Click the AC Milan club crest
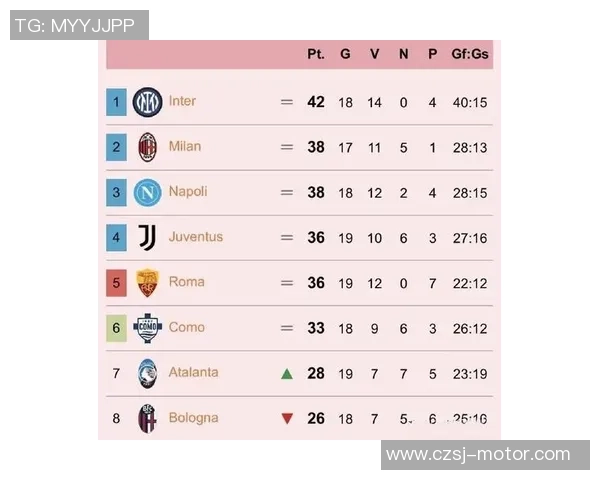Viewport: 600px width, 480px height. pyautogui.click(x=147, y=147)
